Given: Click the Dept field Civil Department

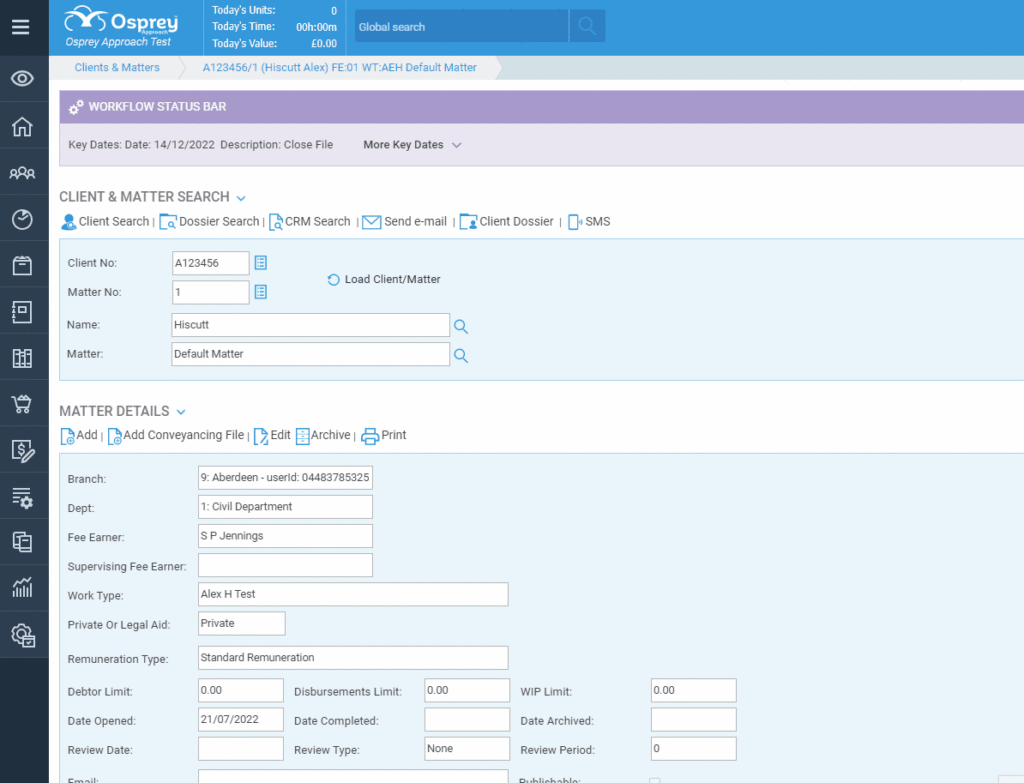Looking at the screenshot, I should coord(285,507).
